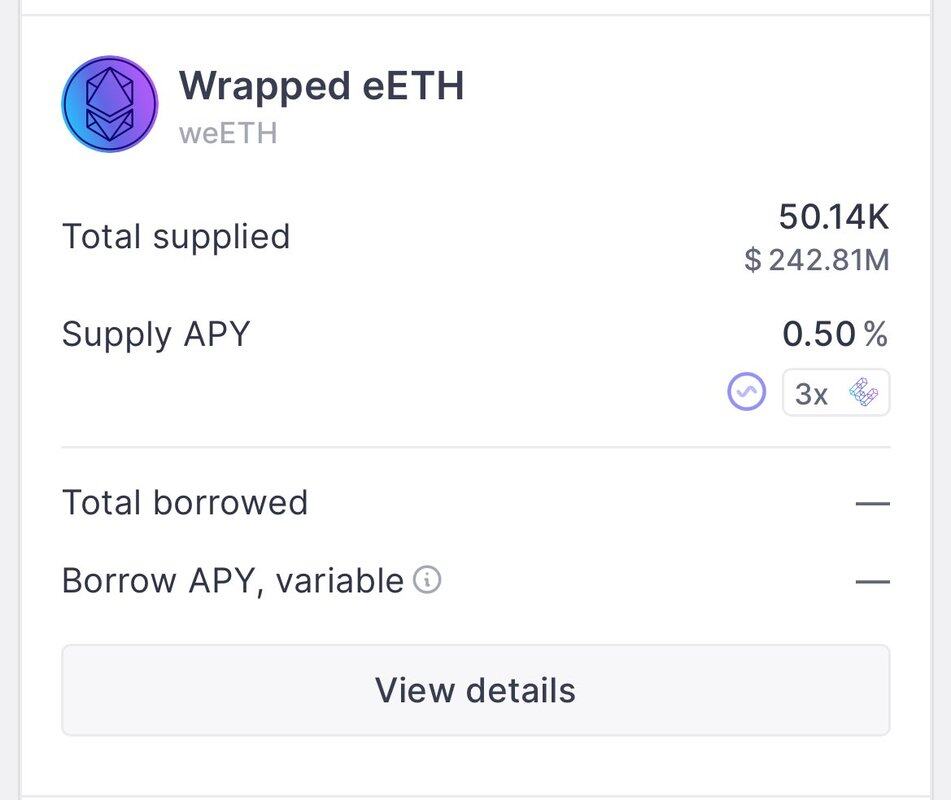Click the ether.fi points logo in badge
This screenshot has width=951, height=800.
tap(864, 392)
